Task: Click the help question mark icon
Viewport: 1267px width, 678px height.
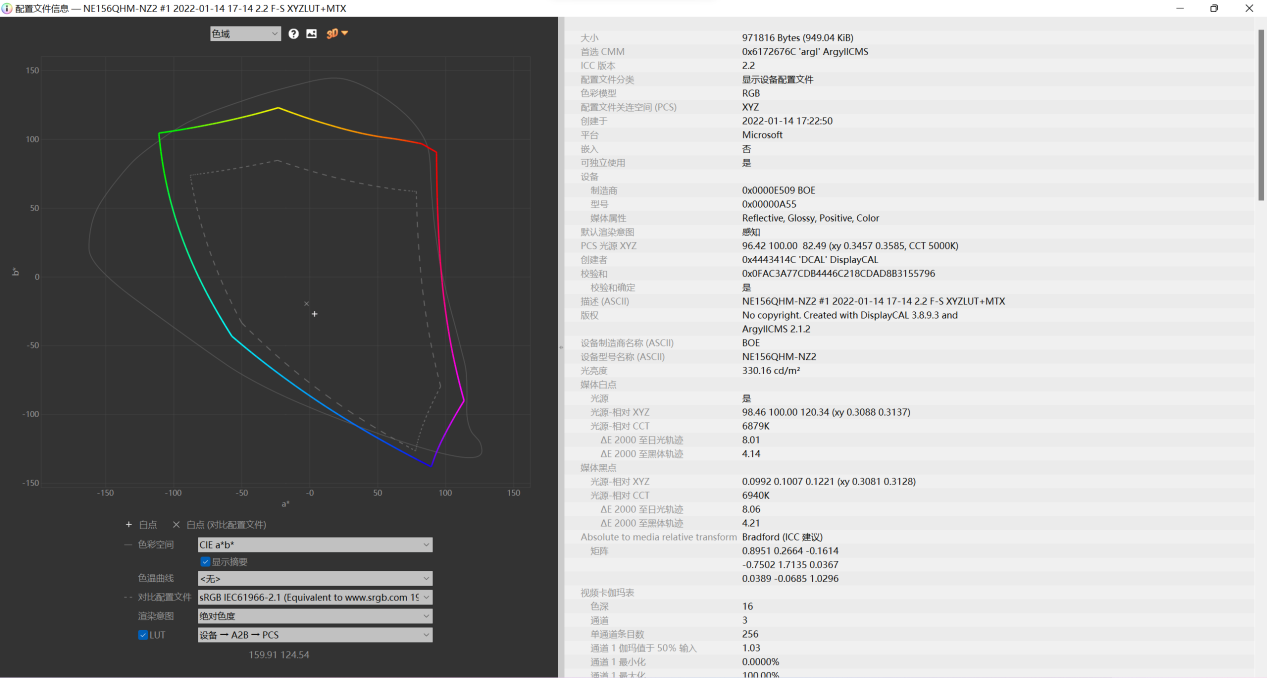Action: 294,33
